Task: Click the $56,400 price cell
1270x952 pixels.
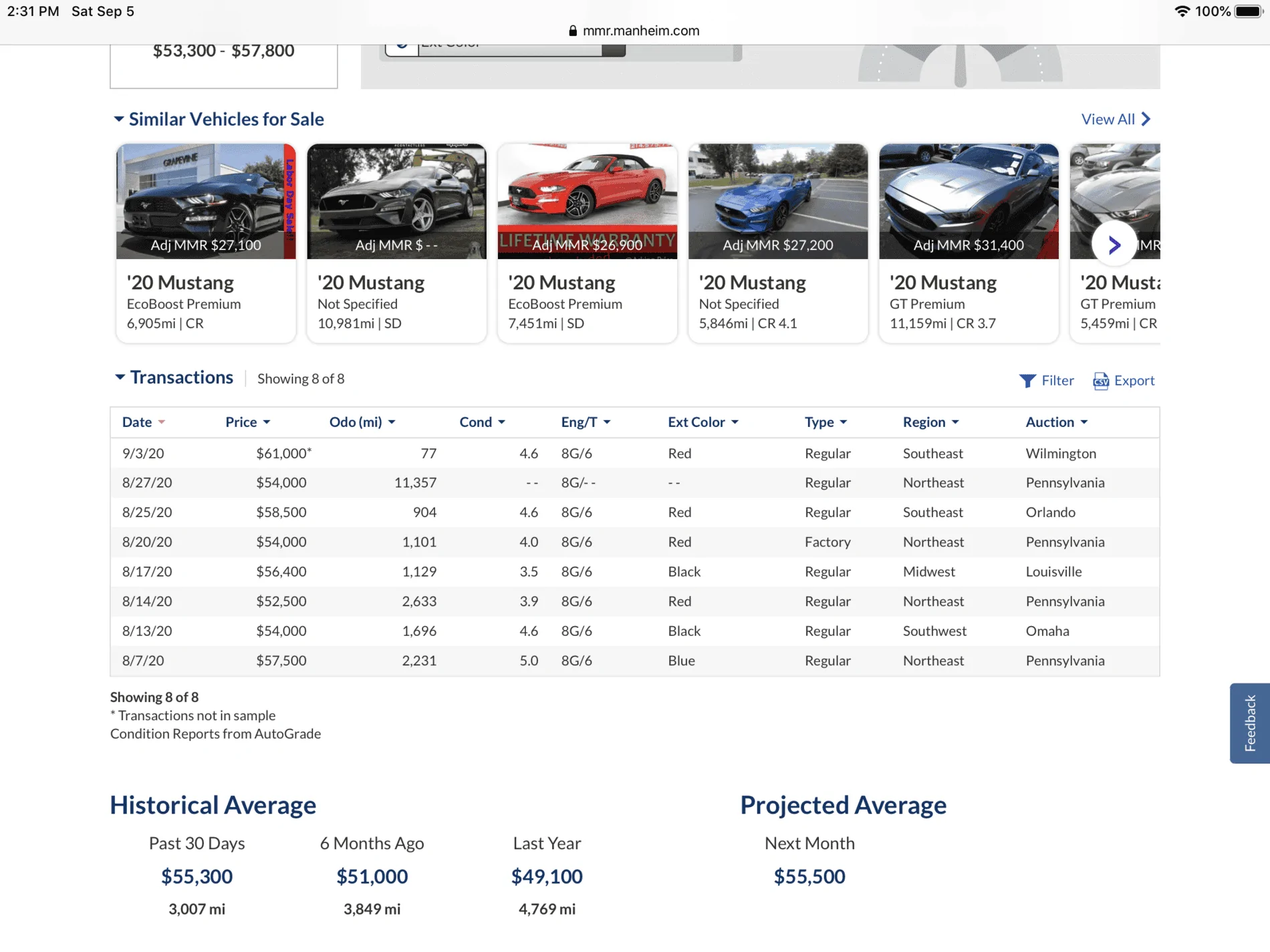Action: click(281, 572)
